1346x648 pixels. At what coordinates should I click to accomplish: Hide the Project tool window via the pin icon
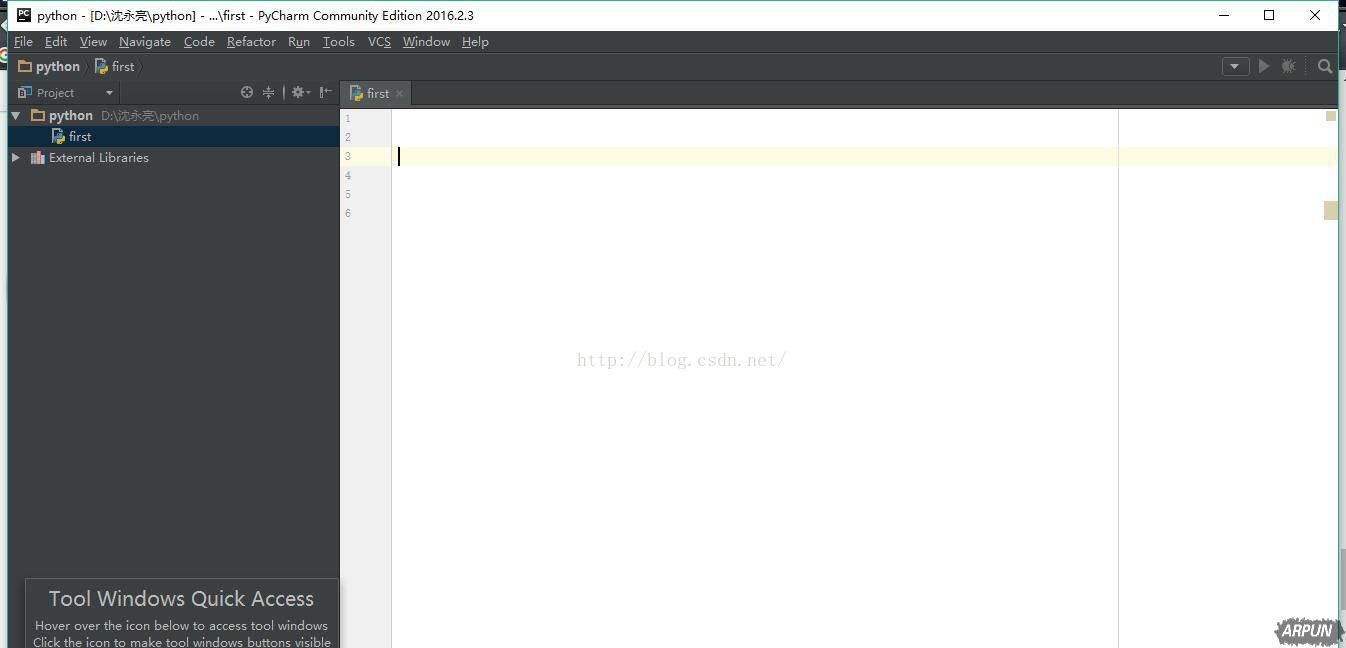(x=325, y=92)
